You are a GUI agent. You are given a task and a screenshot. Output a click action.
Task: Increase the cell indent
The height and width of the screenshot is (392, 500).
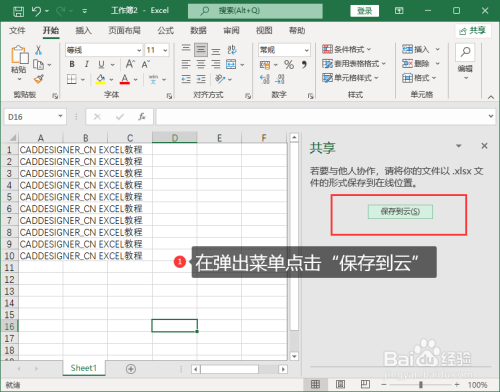tap(201, 79)
